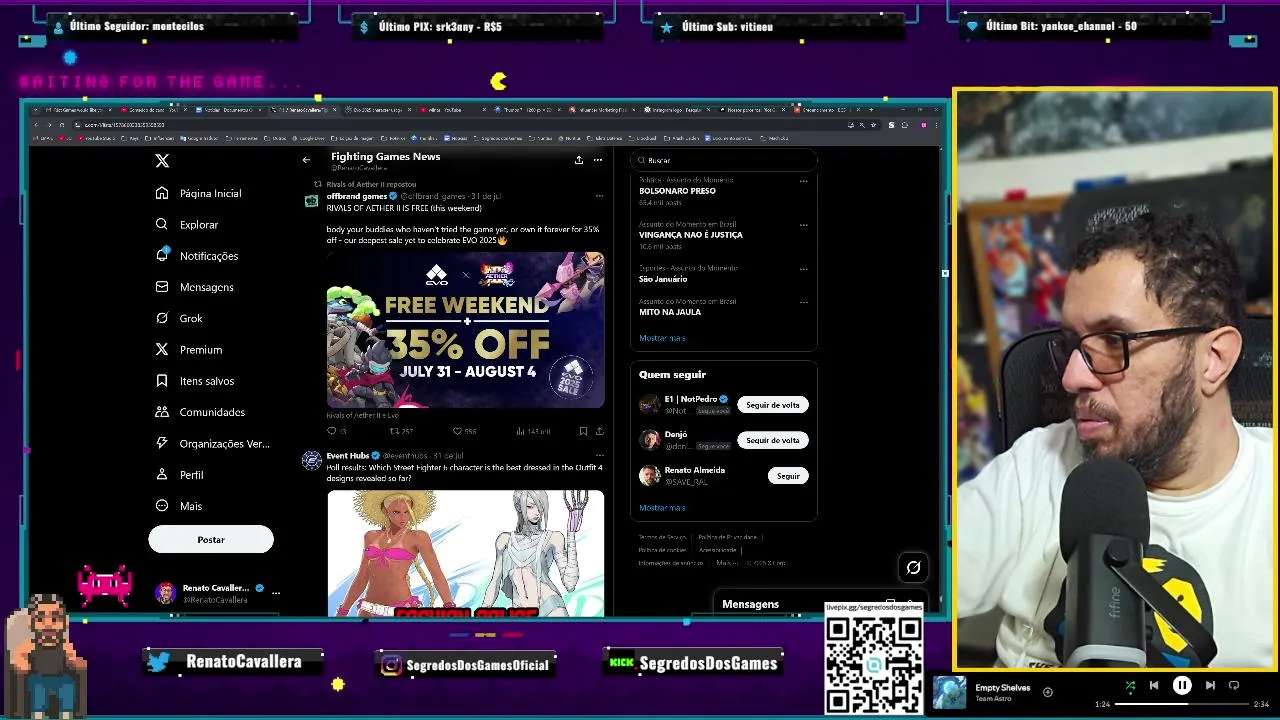Toggle shuffle in the music player
Viewport: 1280px width, 720px height.
pyautogui.click(x=1130, y=686)
